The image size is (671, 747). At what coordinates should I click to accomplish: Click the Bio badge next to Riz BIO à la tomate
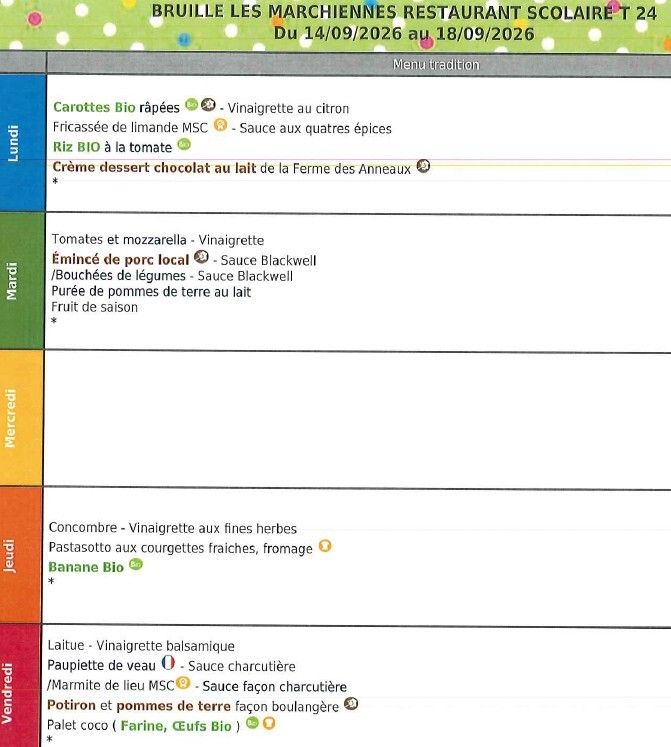pos(184,144)
